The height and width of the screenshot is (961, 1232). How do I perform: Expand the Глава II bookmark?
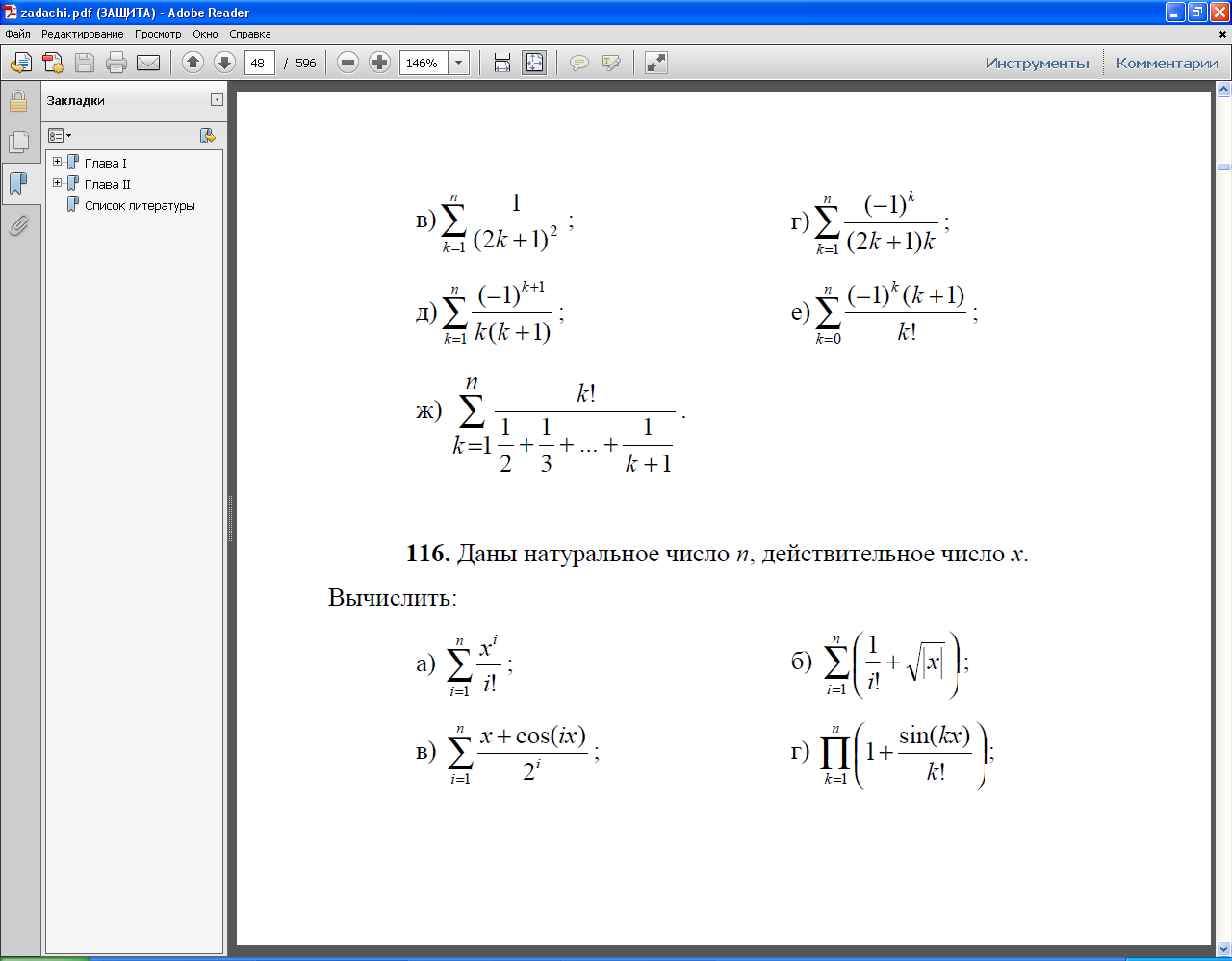57,183
